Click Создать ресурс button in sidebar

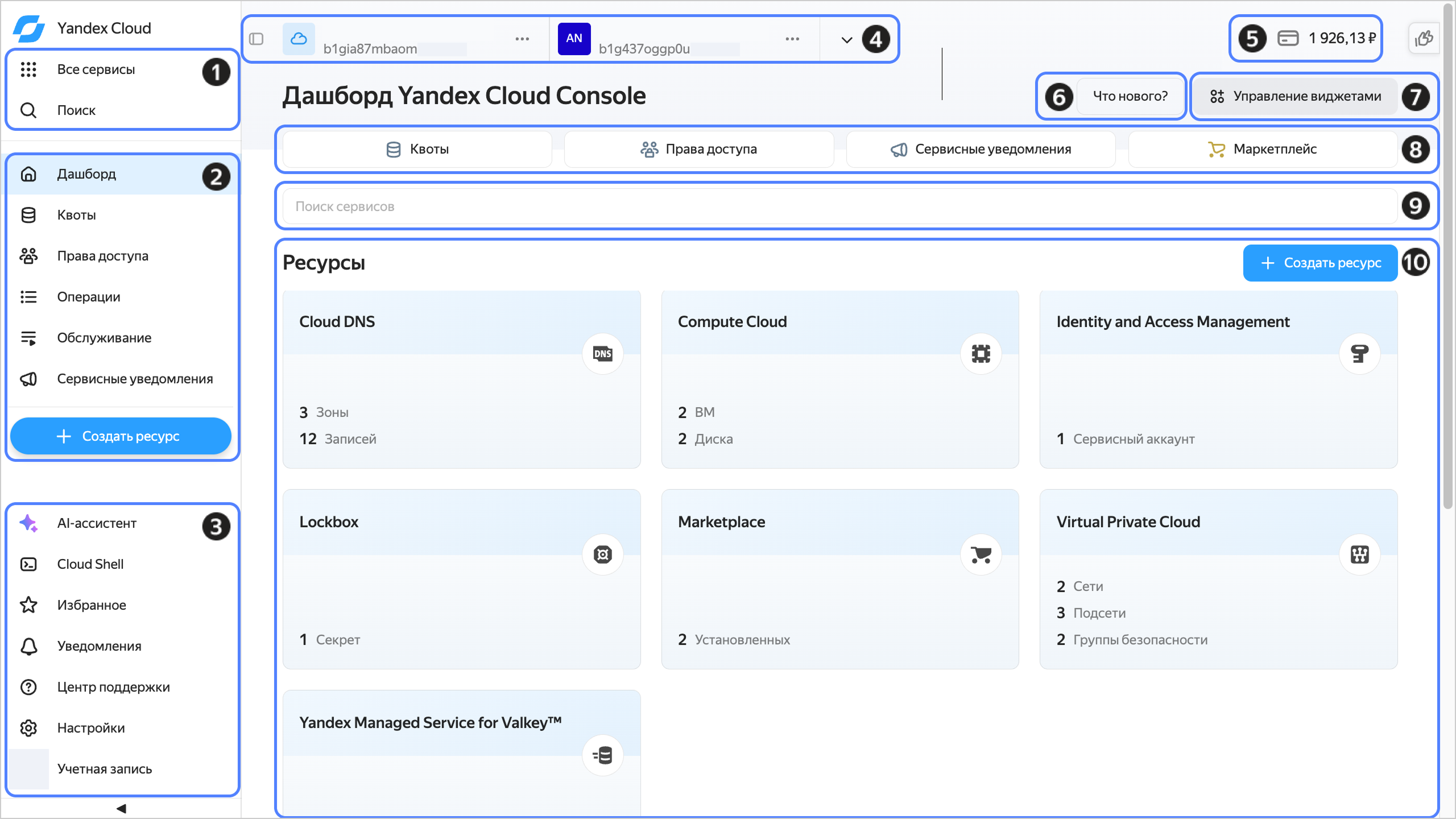[x=121, y=436]
